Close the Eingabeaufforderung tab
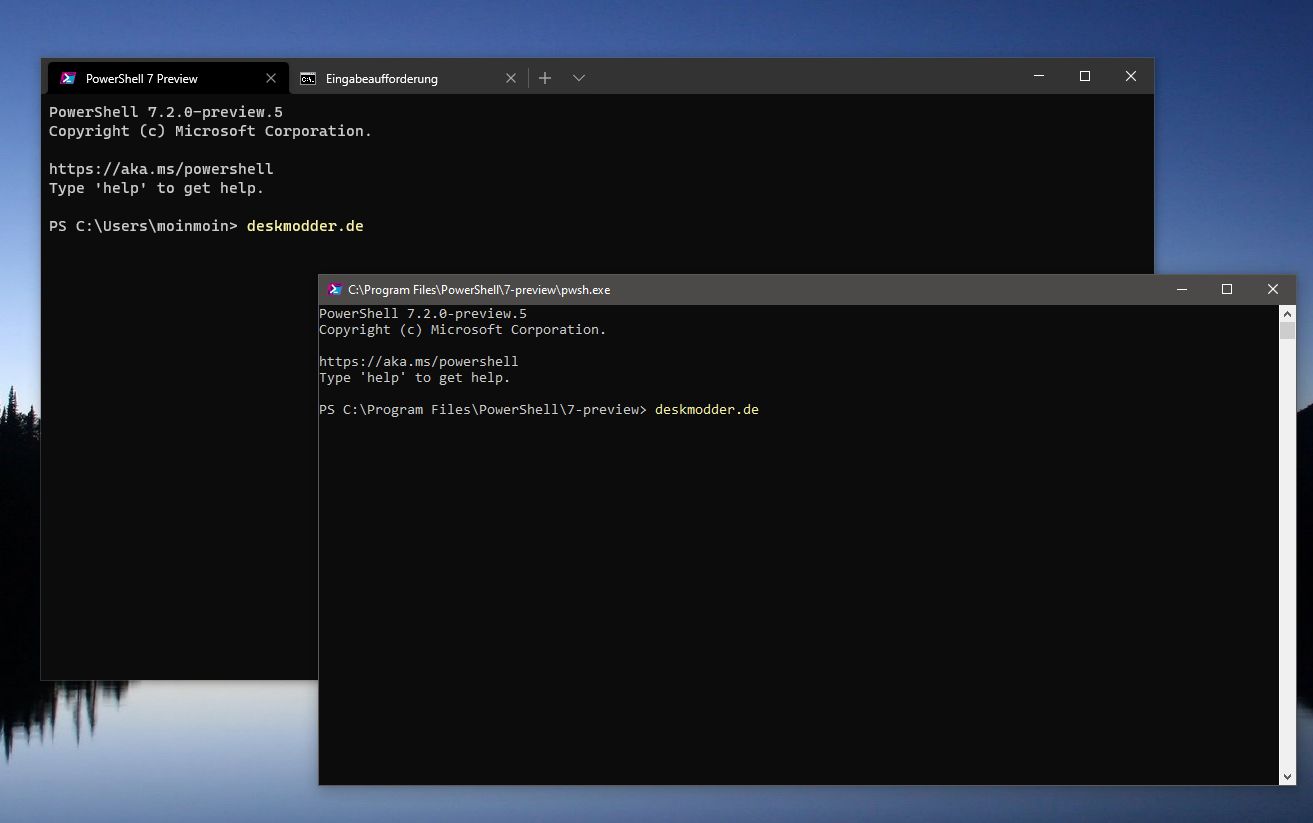The image size is (1313, 823). [x=511, y=78]
